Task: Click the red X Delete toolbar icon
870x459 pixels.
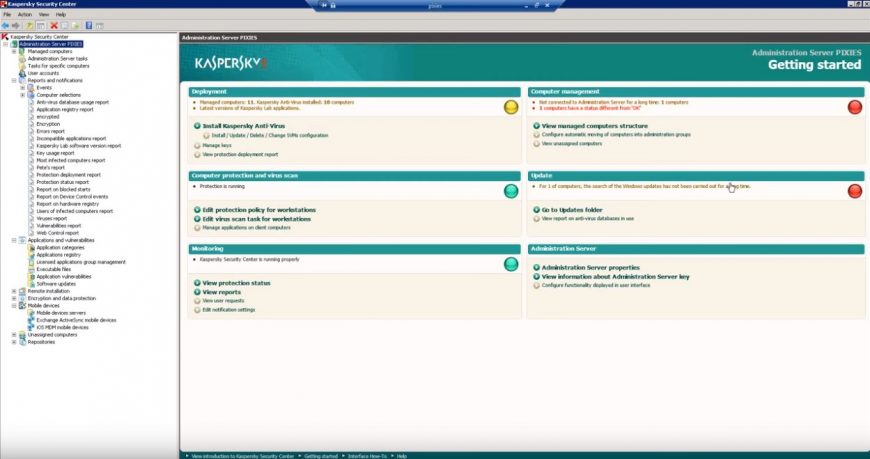Action: point(54,26)
